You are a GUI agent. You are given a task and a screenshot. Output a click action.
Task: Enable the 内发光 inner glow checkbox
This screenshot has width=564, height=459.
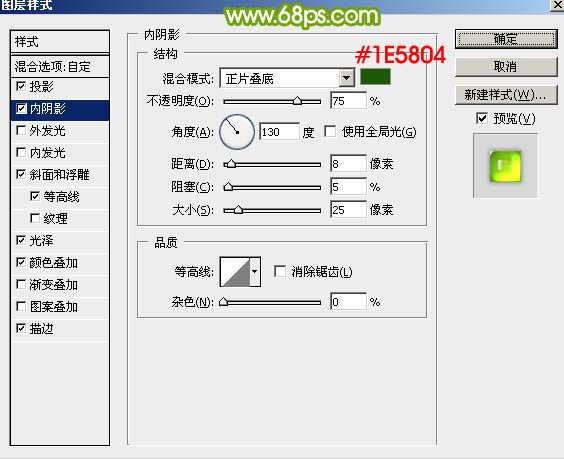pyautogui.click(x=21, y=152)
